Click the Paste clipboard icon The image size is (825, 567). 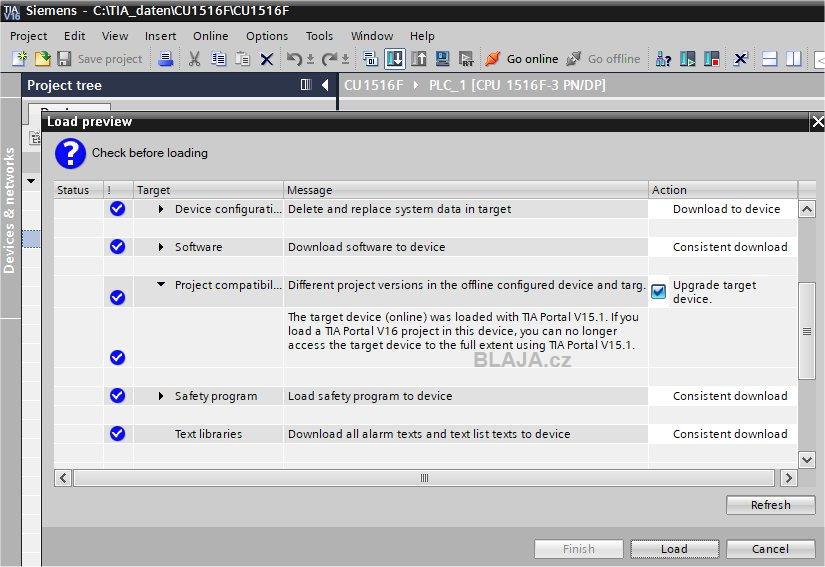(x=243, y=58)
